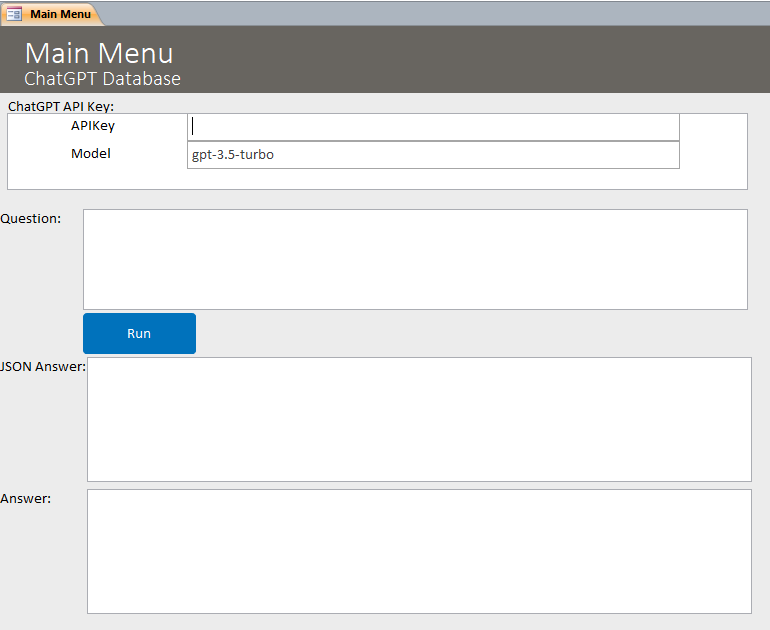Click the Model label
770x630 pixels.
91,154
